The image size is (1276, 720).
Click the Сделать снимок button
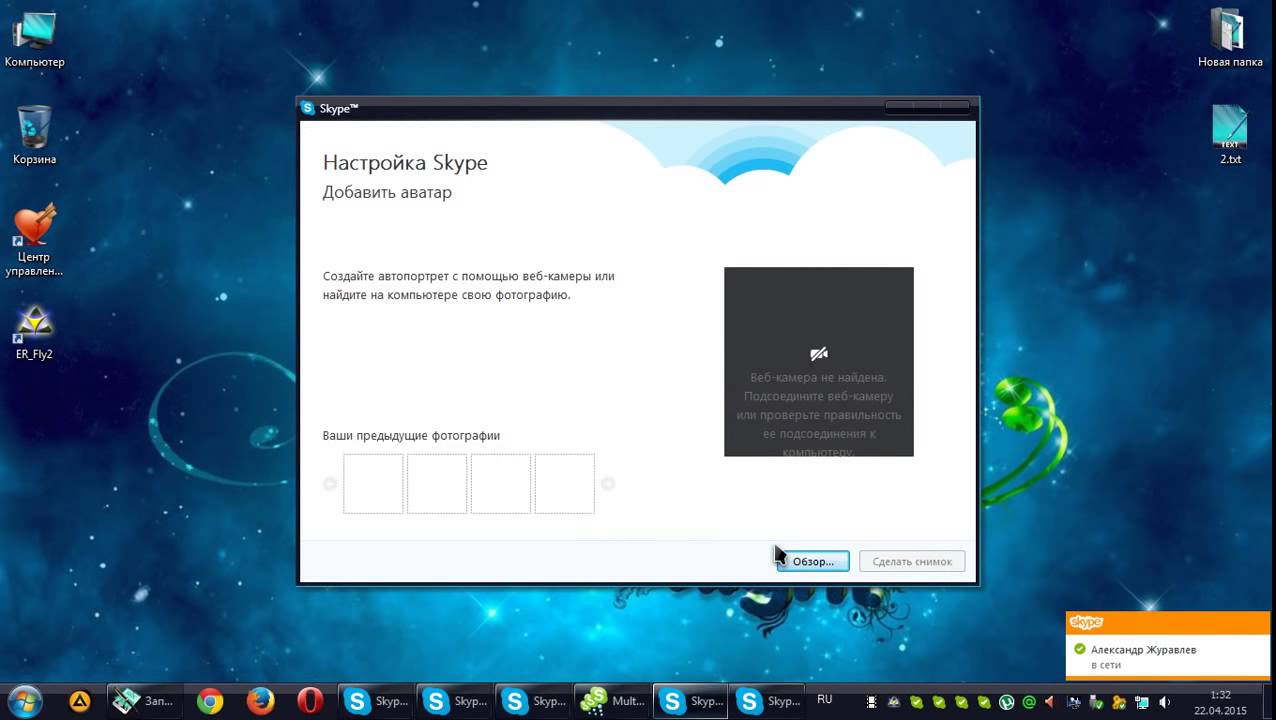pyautogui.click(x=912, y=561)
